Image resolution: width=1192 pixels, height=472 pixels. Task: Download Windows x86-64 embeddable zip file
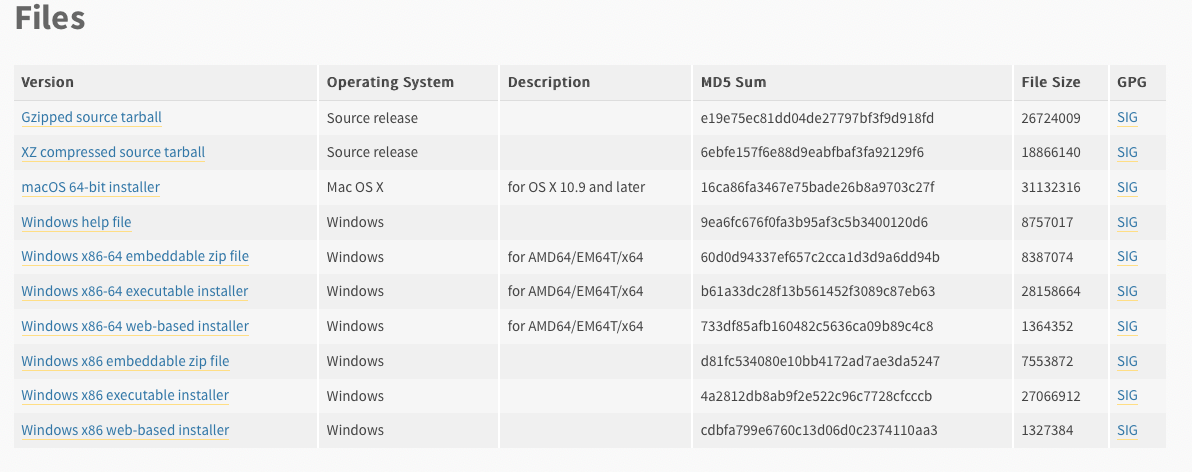[x=135, y=257]
